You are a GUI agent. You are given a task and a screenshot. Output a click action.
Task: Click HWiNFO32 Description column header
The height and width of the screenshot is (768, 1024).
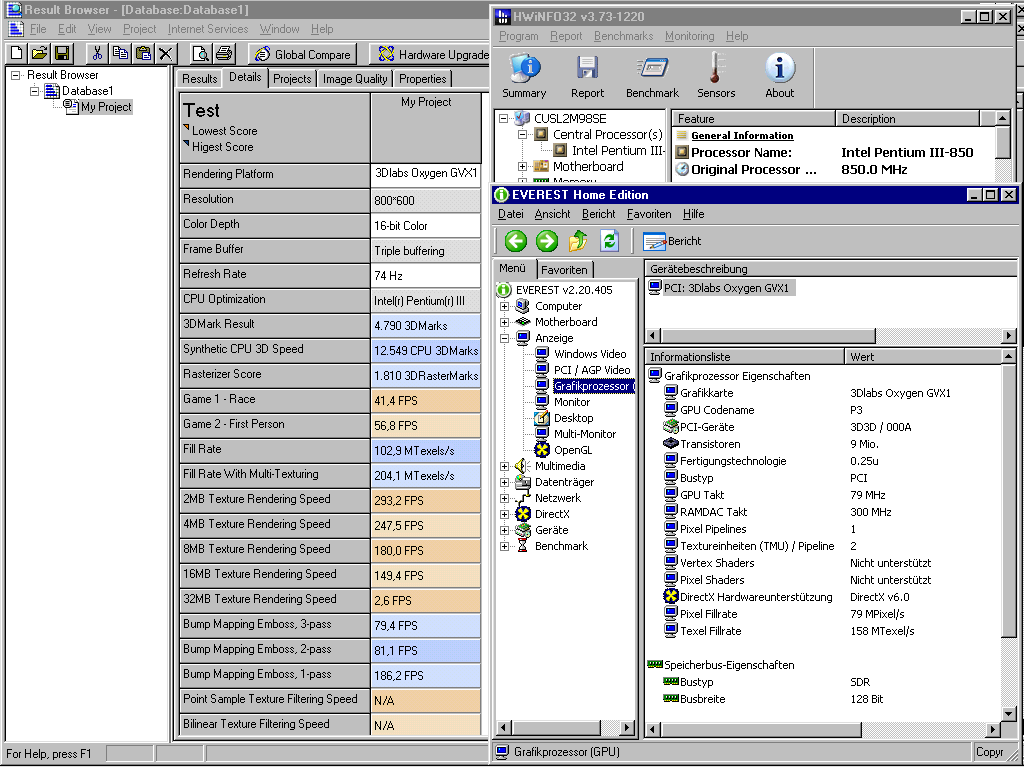click(908, 119)
